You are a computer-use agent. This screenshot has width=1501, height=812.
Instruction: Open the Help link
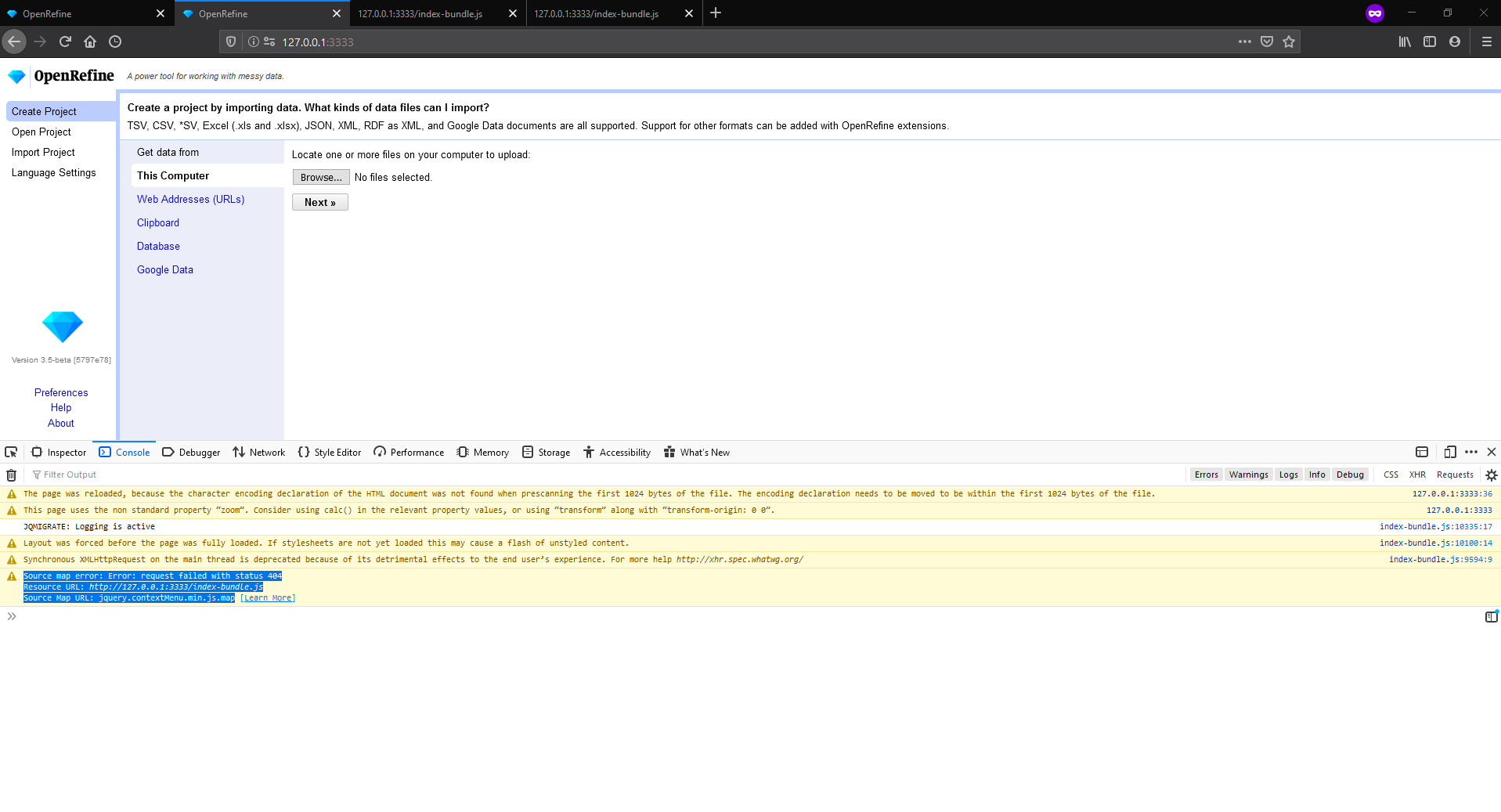[61, 407]
